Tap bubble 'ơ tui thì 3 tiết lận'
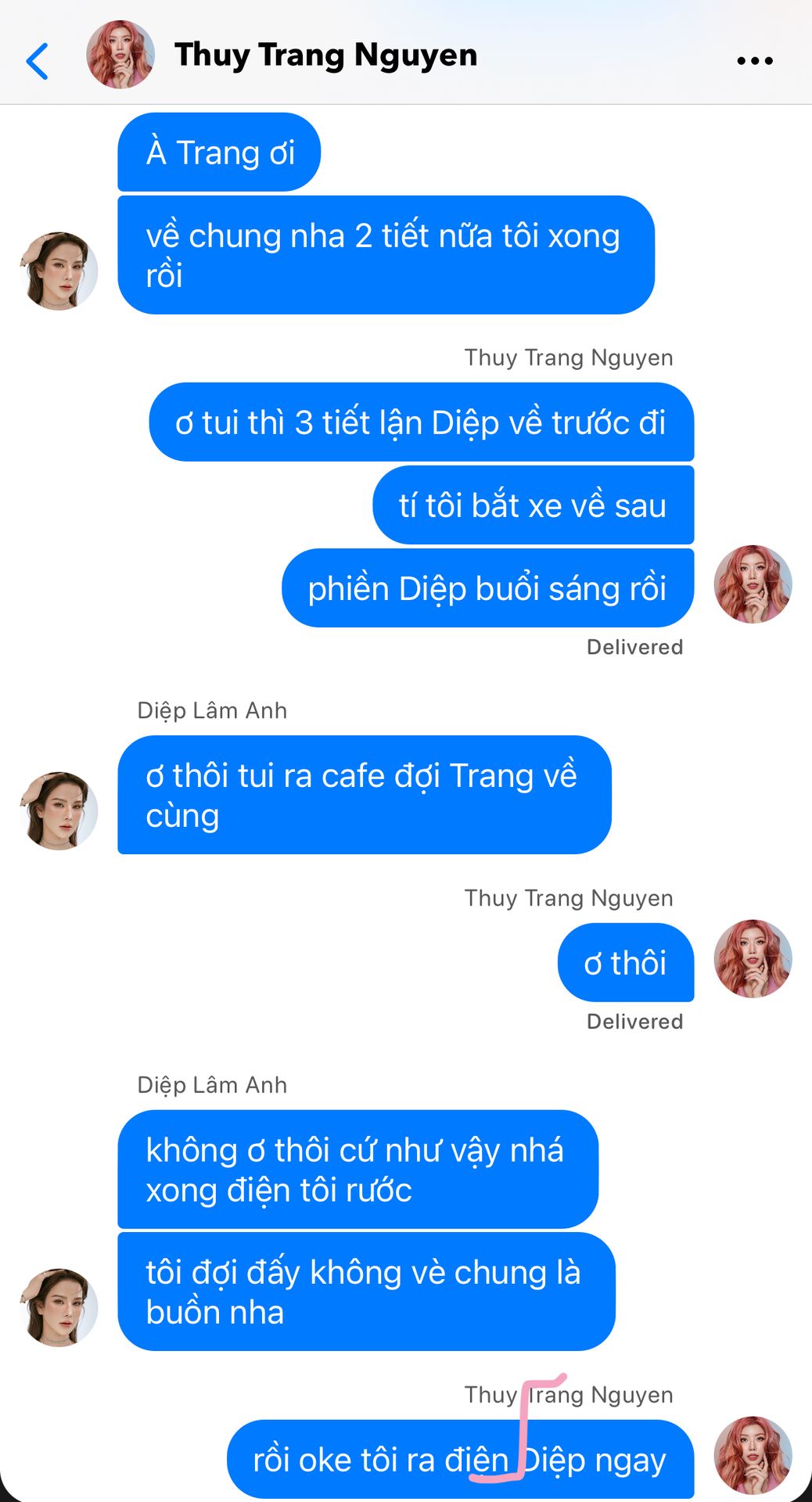 421,422
